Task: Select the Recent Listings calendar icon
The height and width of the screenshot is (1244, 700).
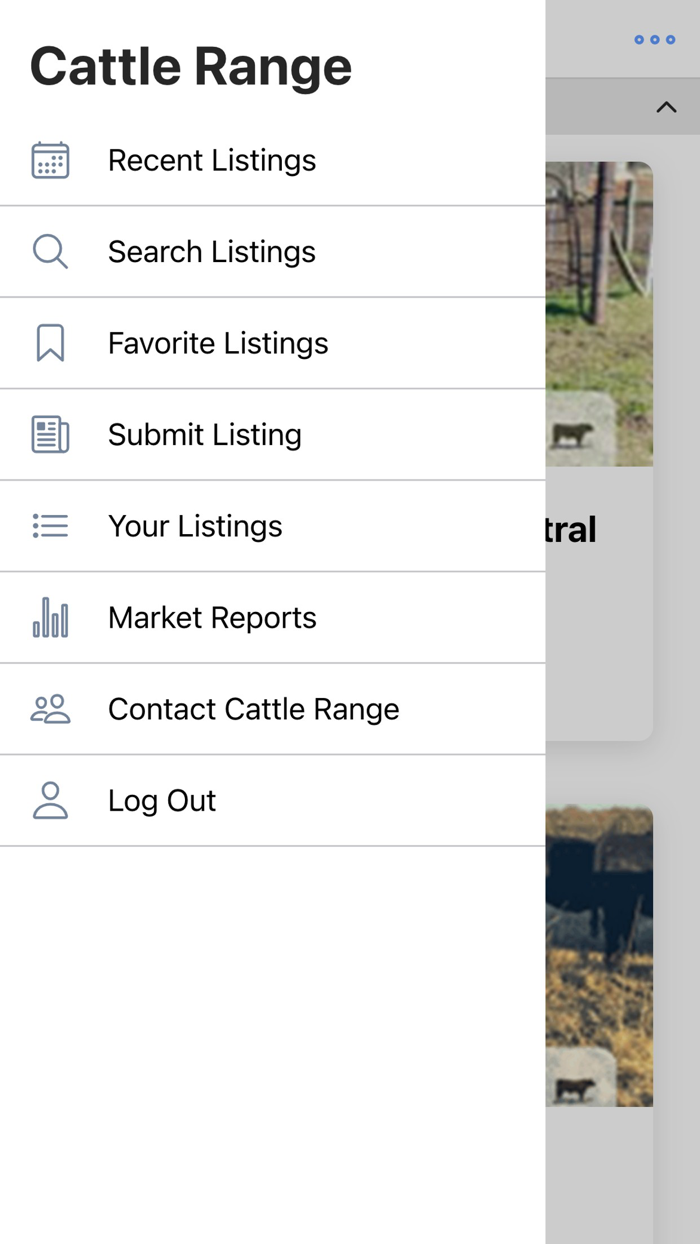Action: tap(50, 160)
